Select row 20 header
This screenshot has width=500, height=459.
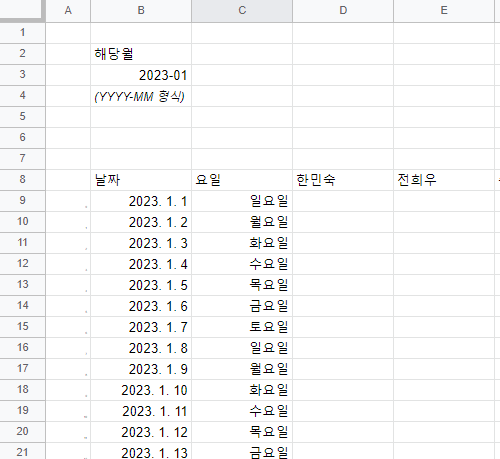[22, 432]
